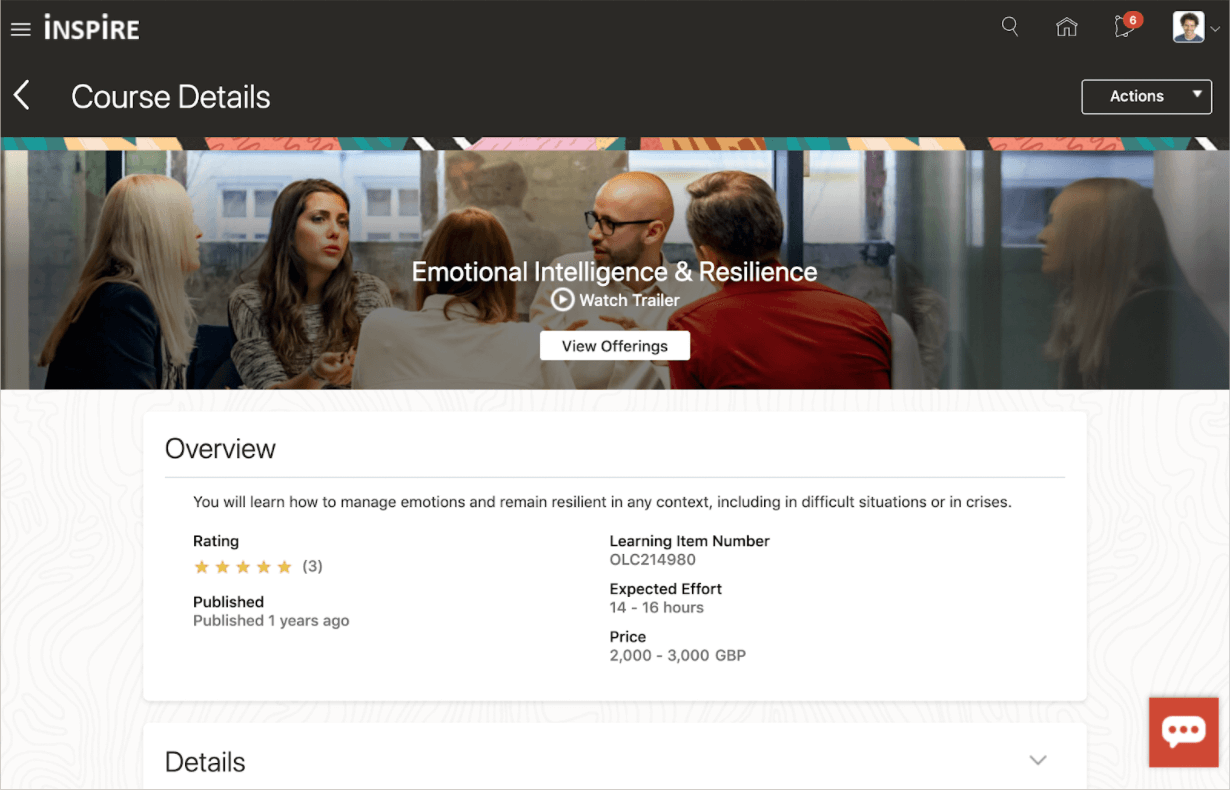Click the OLC214980 learning item number
Image resolution: width=1230 pixels, height=790 pixels.
point(653,560)
